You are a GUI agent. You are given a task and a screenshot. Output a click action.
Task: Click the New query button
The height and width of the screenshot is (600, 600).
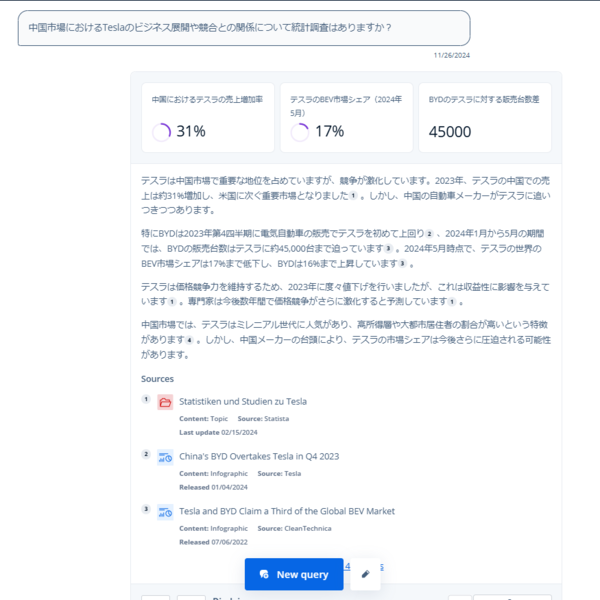click(294, 574)
